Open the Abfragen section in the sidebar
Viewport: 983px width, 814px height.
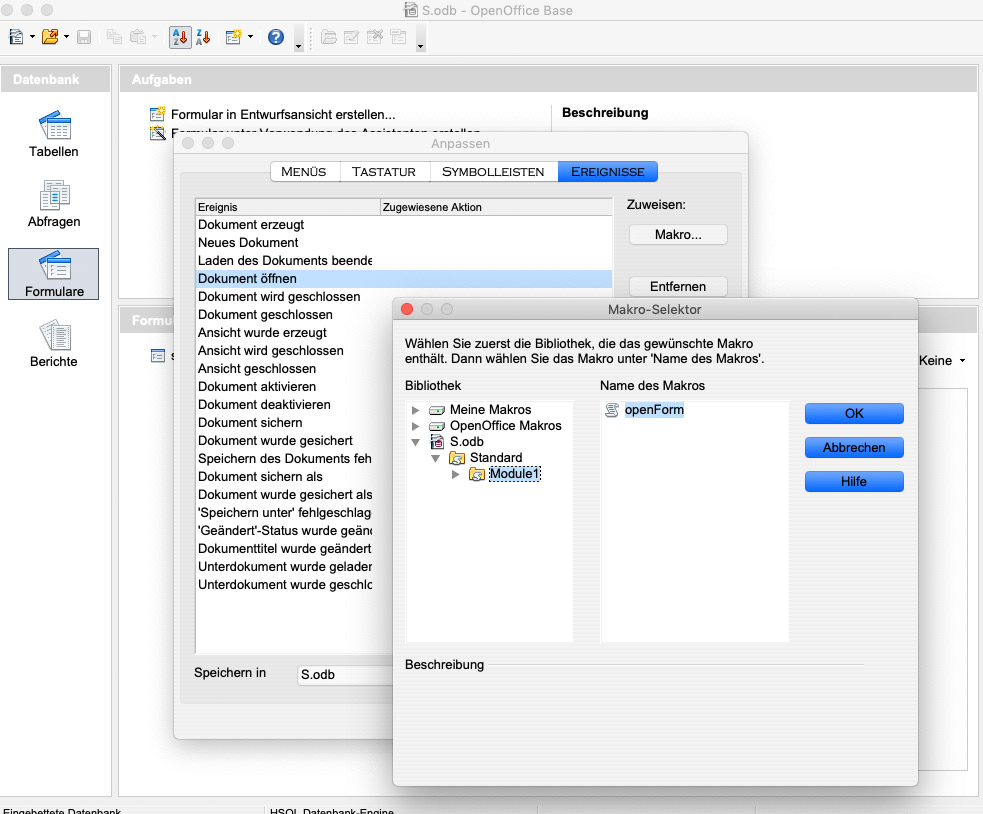click(53, 204)
